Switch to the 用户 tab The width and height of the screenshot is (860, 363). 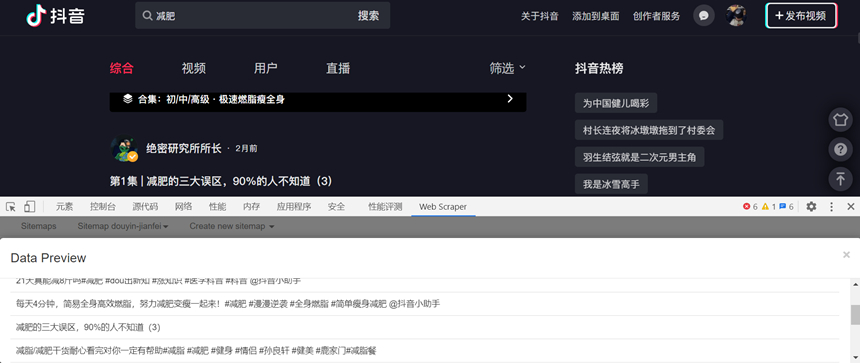(265, 69)
